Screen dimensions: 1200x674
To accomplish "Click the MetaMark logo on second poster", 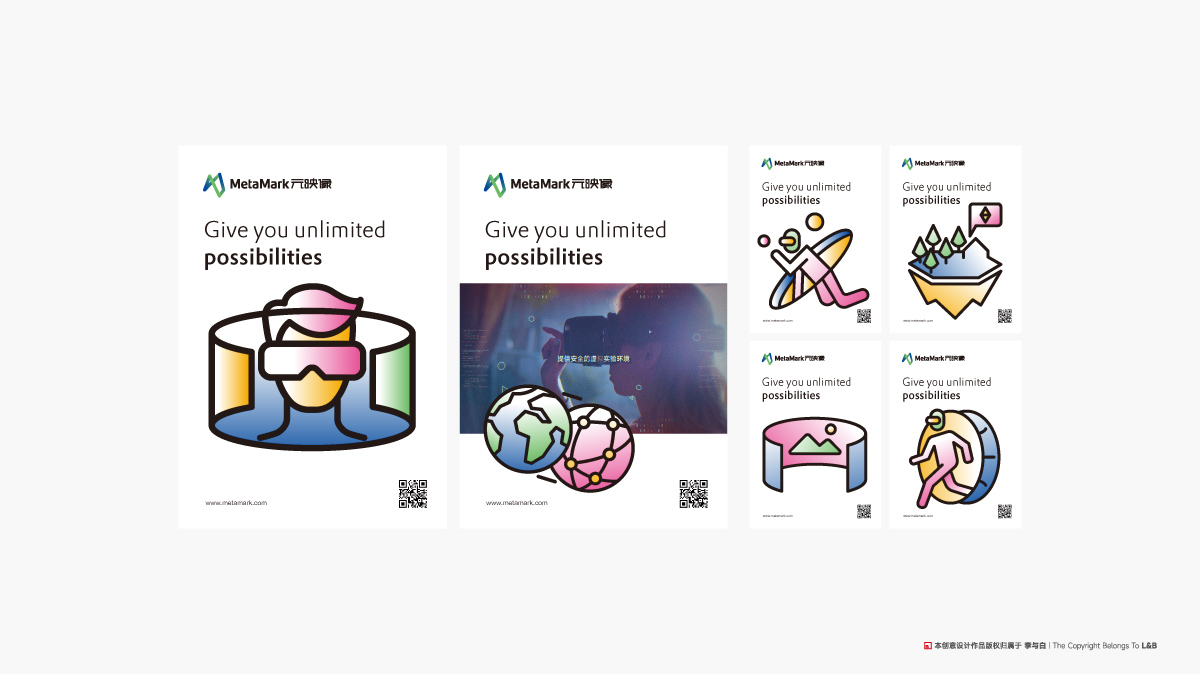I will coord(548,184).
